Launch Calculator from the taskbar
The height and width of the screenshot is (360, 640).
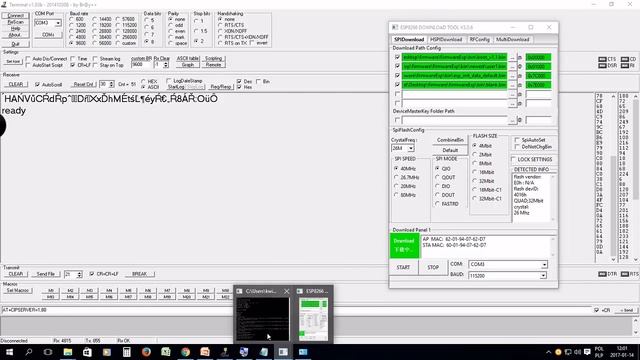[x=127, y=352]
